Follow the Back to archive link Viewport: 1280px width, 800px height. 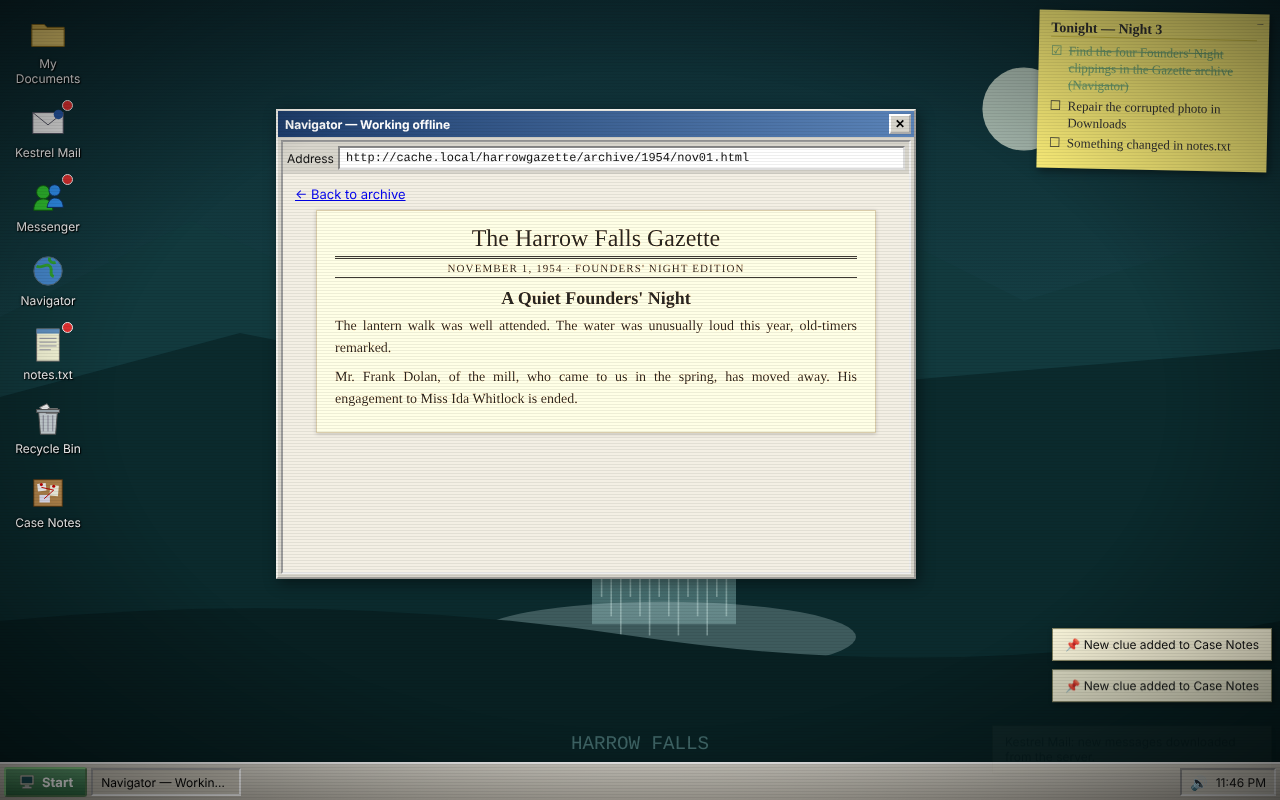[x=350, y=195]
